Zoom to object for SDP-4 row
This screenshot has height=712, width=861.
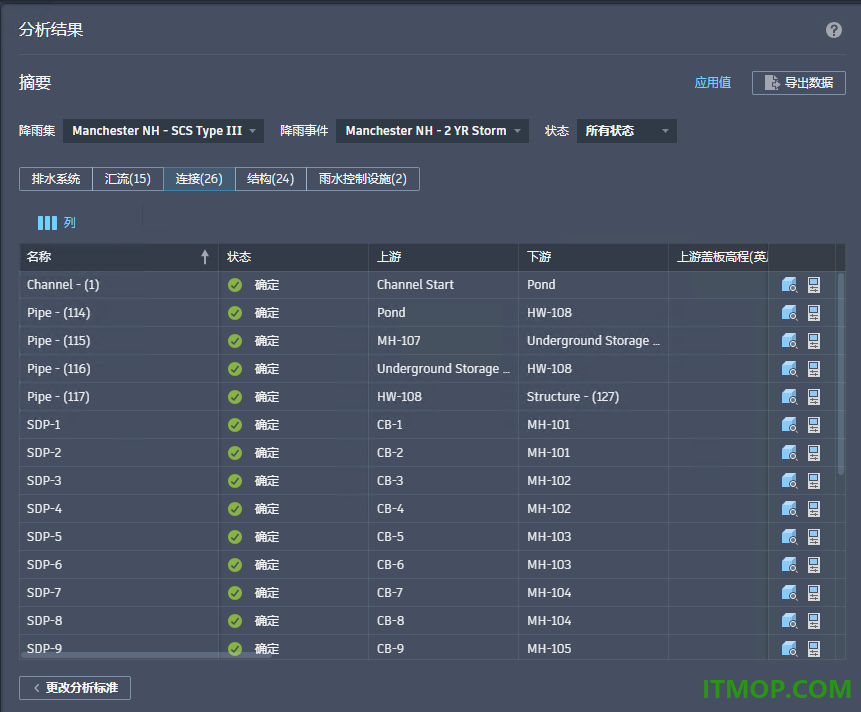(x=789, y=509)
